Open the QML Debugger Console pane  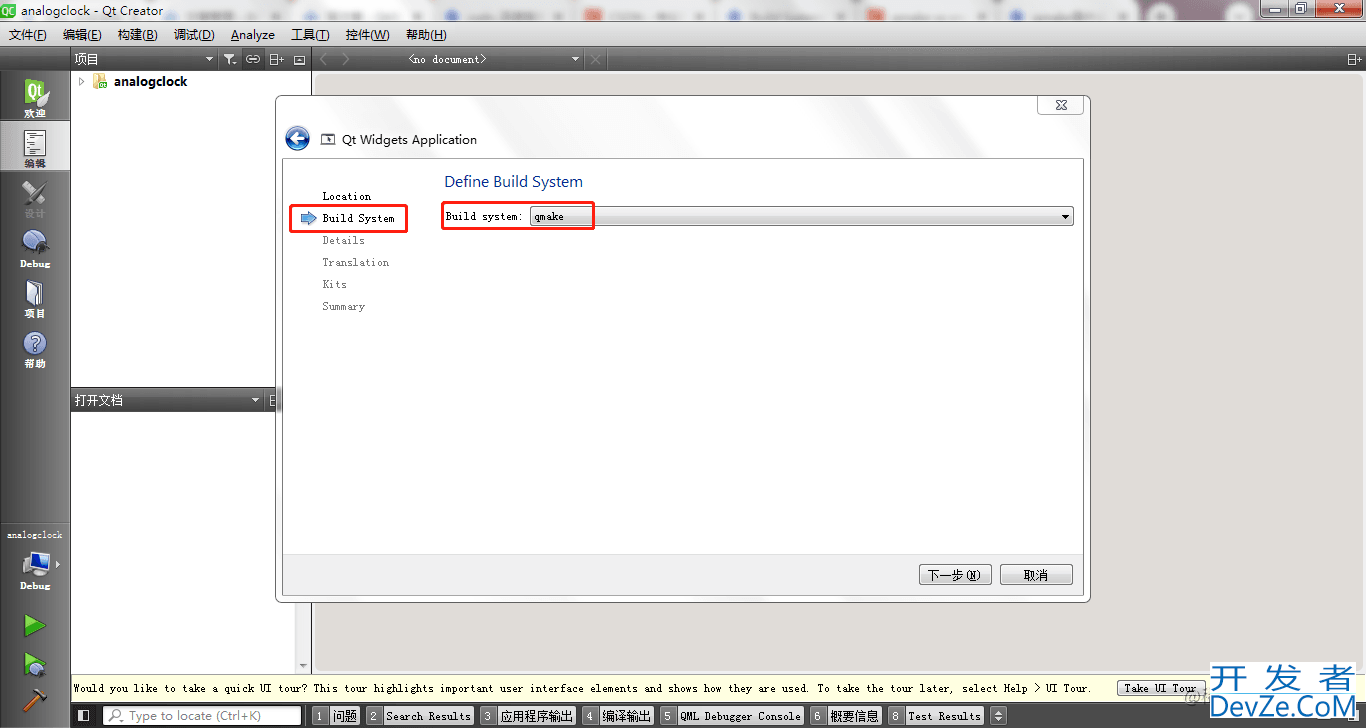point(732,715)
